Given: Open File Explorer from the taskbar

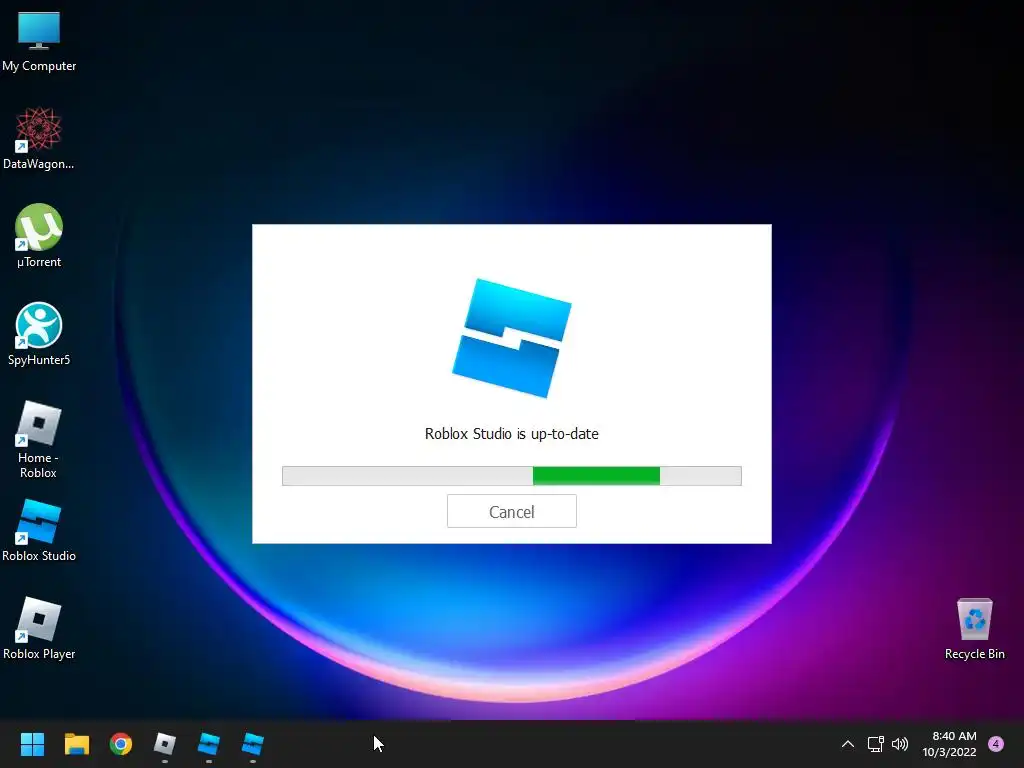Looking at the screenshot, I should 76,744.
